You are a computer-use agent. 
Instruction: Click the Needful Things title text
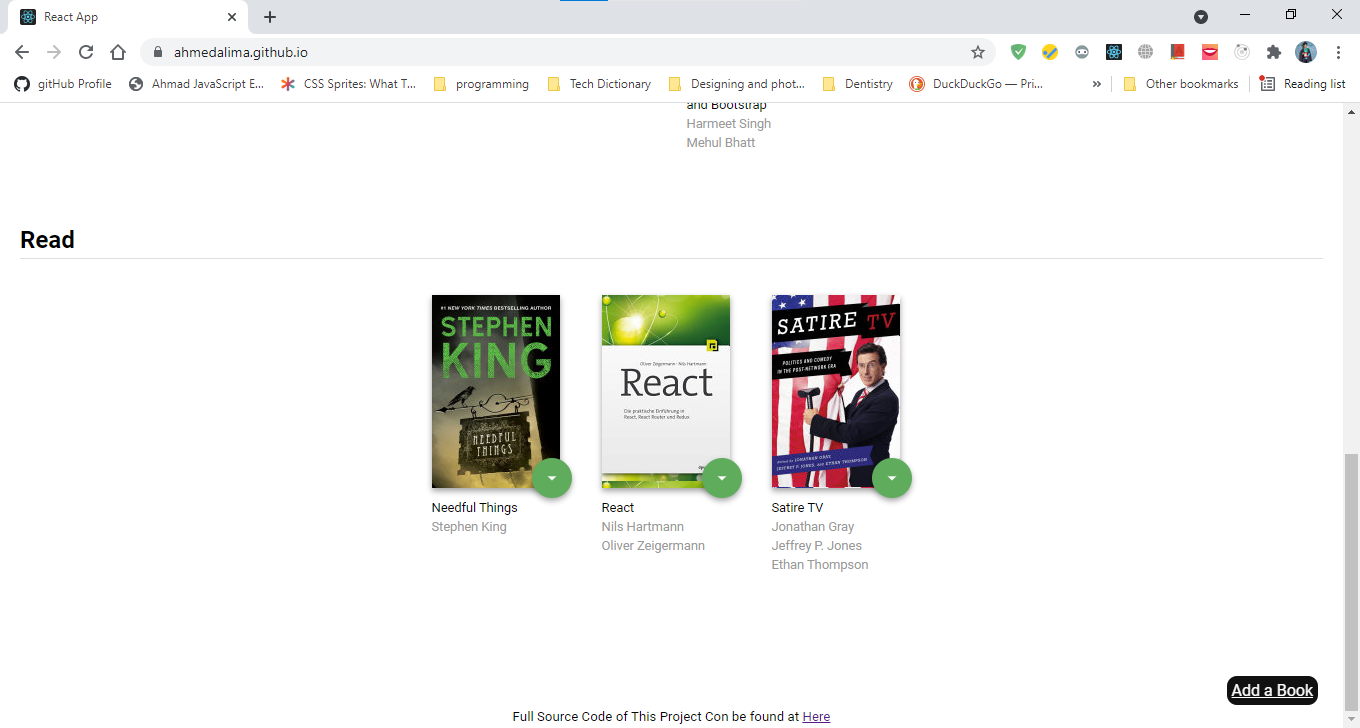(x=474, y=507)
